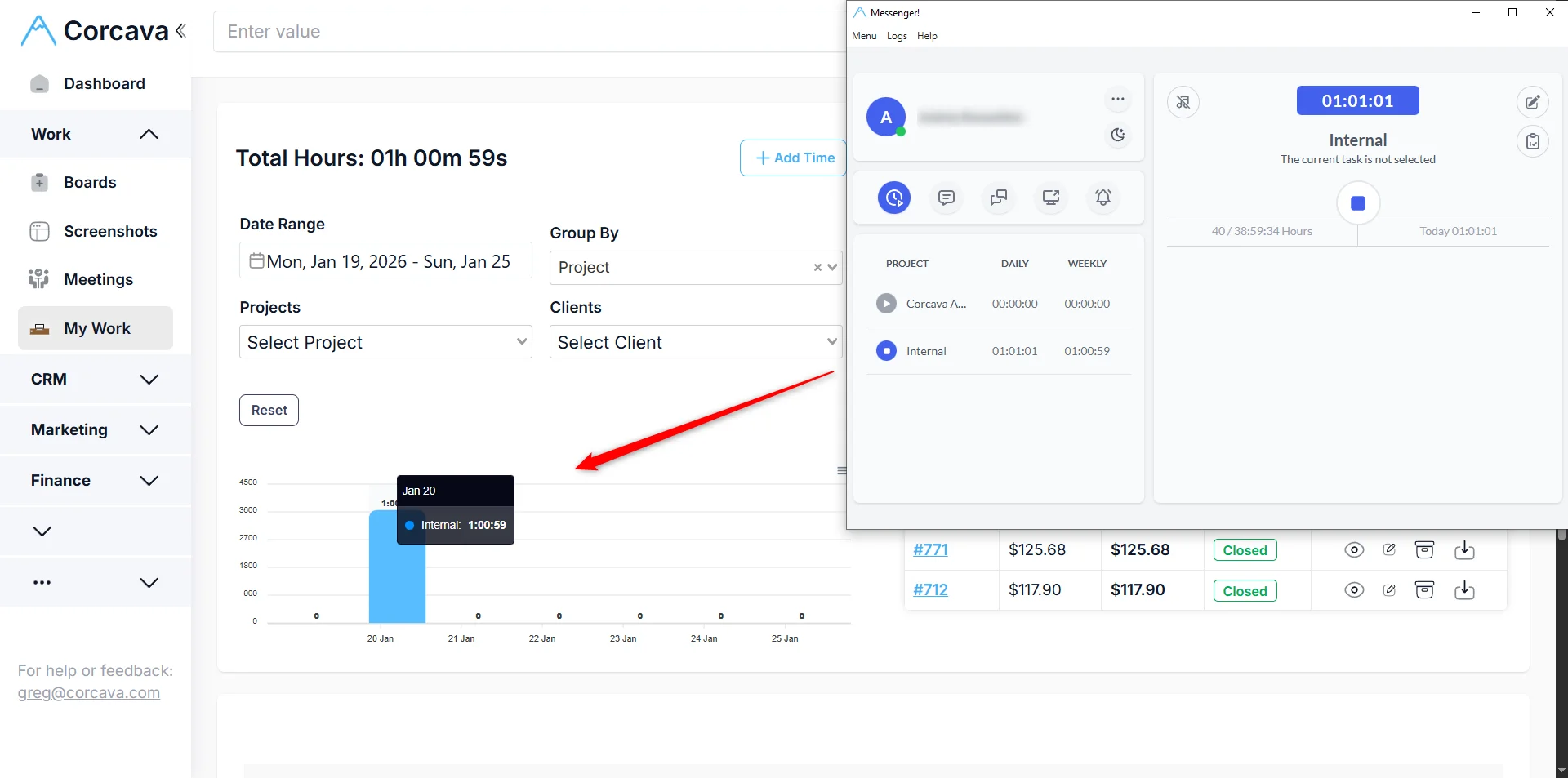Expand the CRM sidebar section
This screenshot has width=1568, height=778.
coord(95,380)
